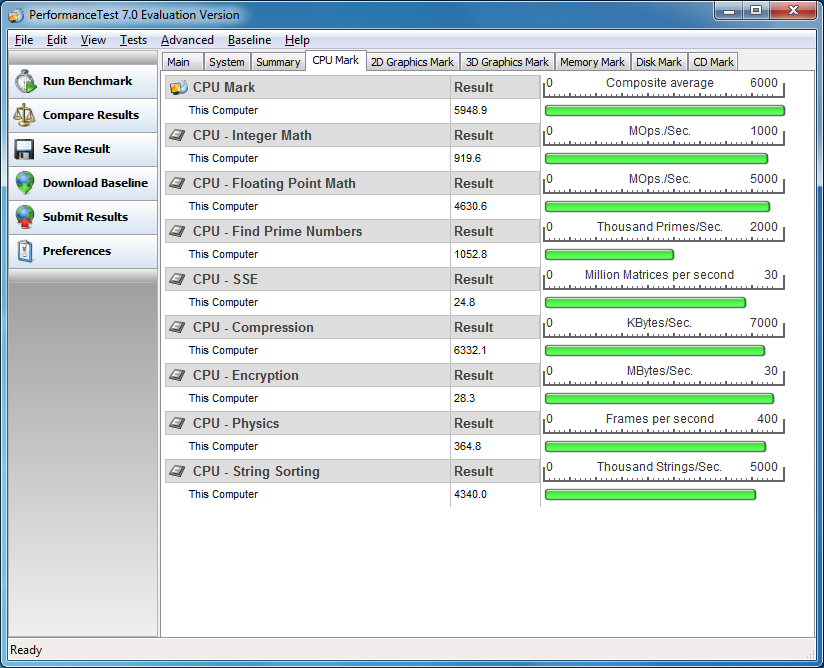
Task: Switch to the 2D Graphics Mark tab
Action: click(x=413, y=62)
